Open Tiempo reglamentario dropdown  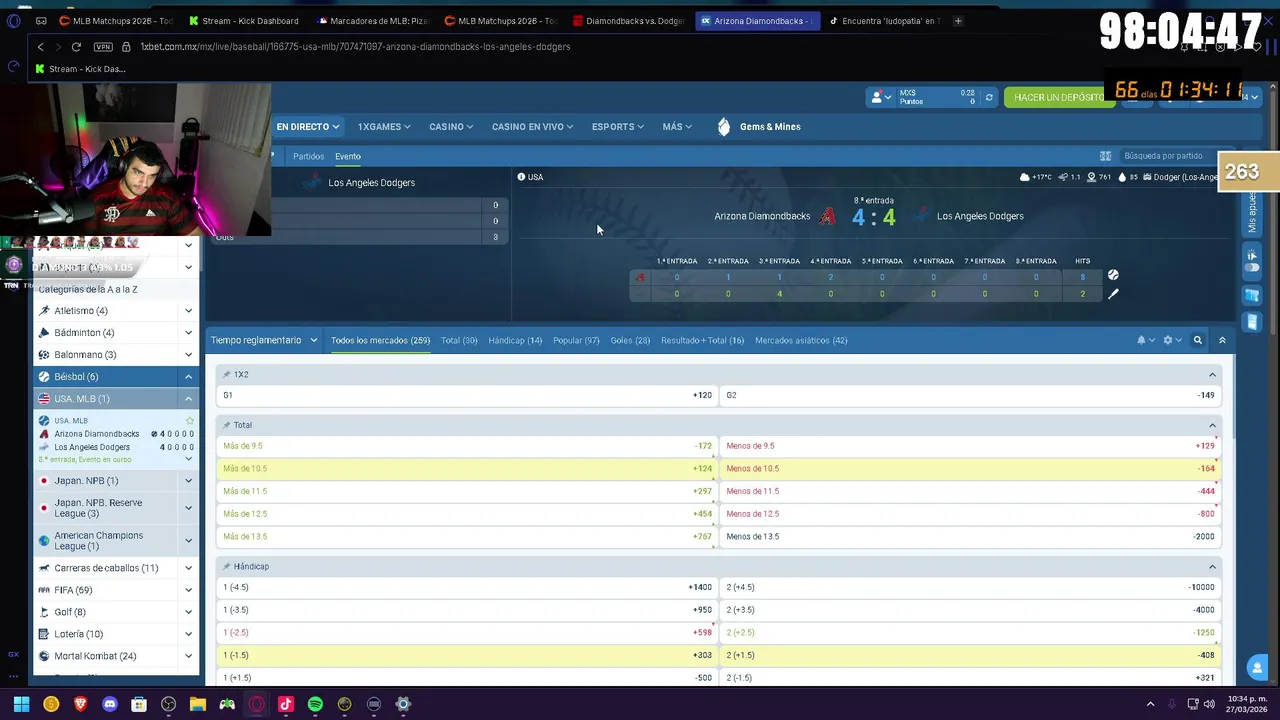(x=264, y=340)
